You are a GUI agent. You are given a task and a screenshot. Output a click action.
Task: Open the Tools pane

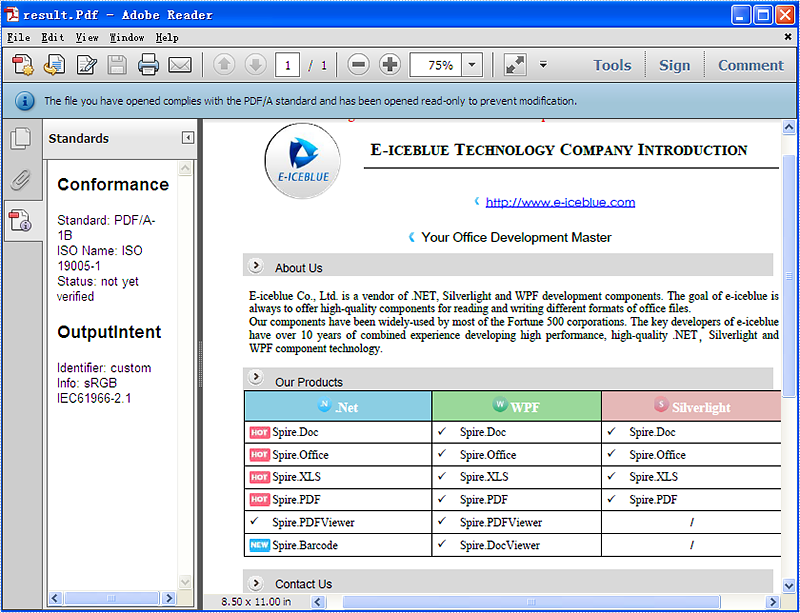click(x=612, y=65)
